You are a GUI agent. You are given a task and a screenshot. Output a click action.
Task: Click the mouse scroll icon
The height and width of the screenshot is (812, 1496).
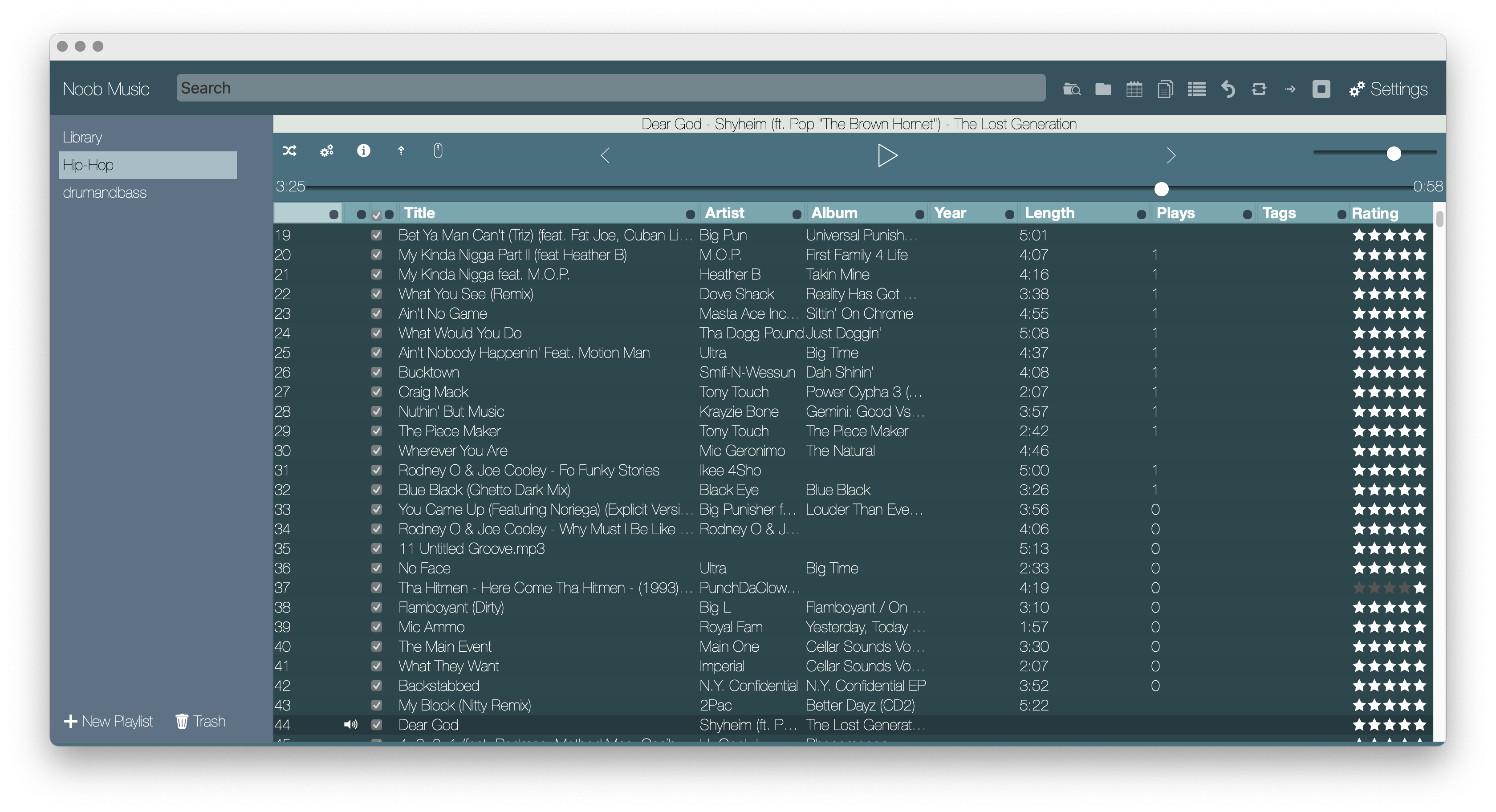tap(438, 151)
